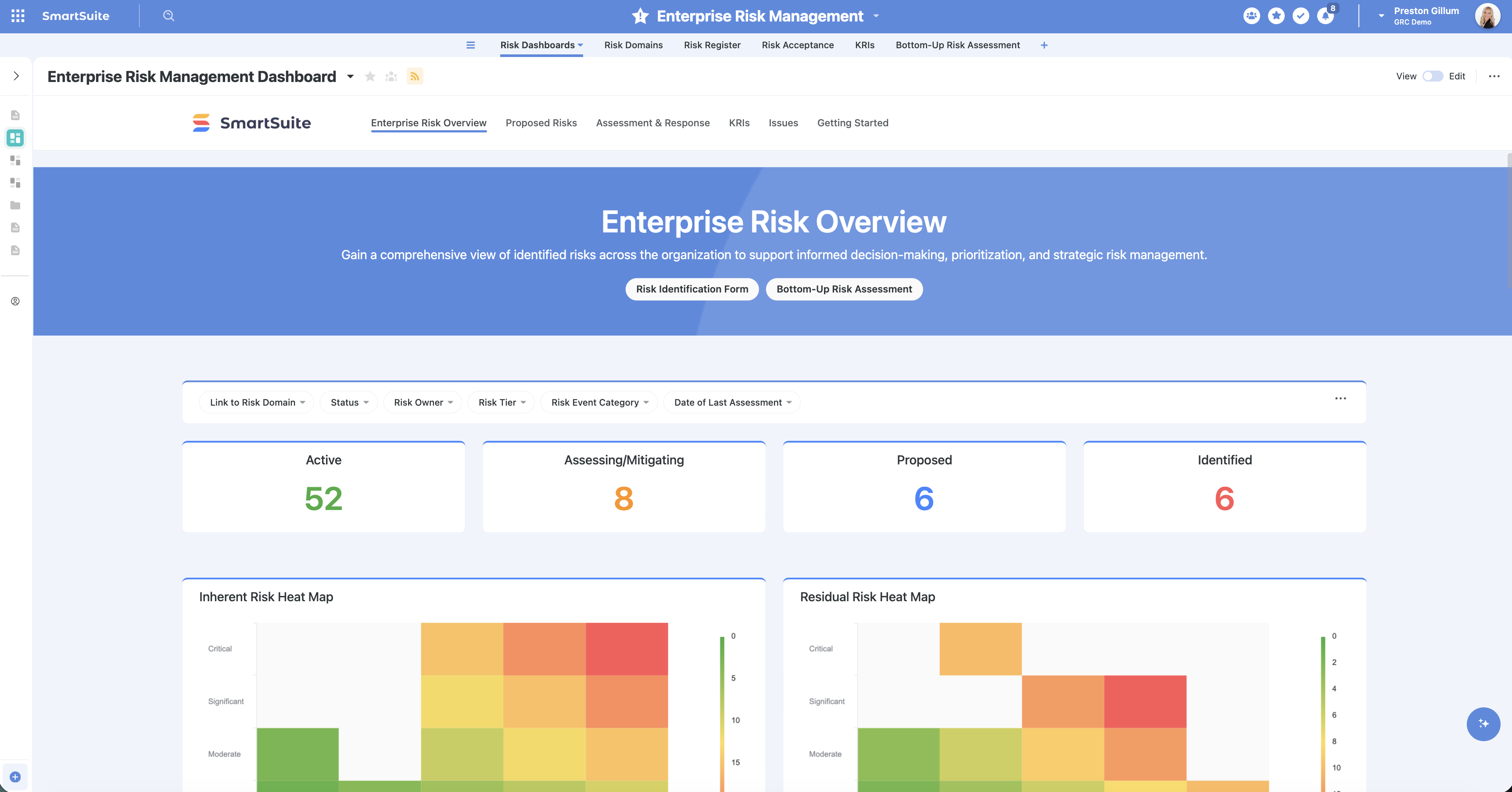Click the Residual Risk Heat Map title
The image size is (1512, 792).
tap(867, 597)
